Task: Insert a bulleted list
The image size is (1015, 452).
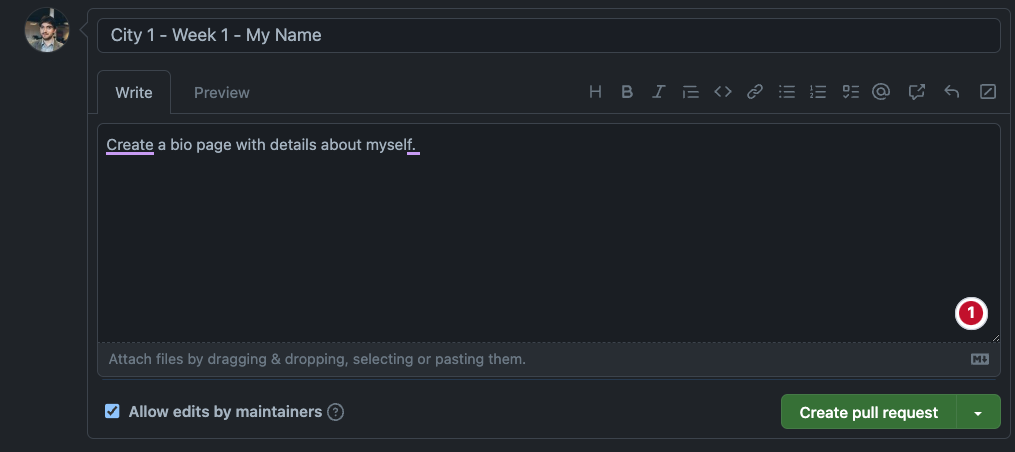Action: click(x=787, y=92)
